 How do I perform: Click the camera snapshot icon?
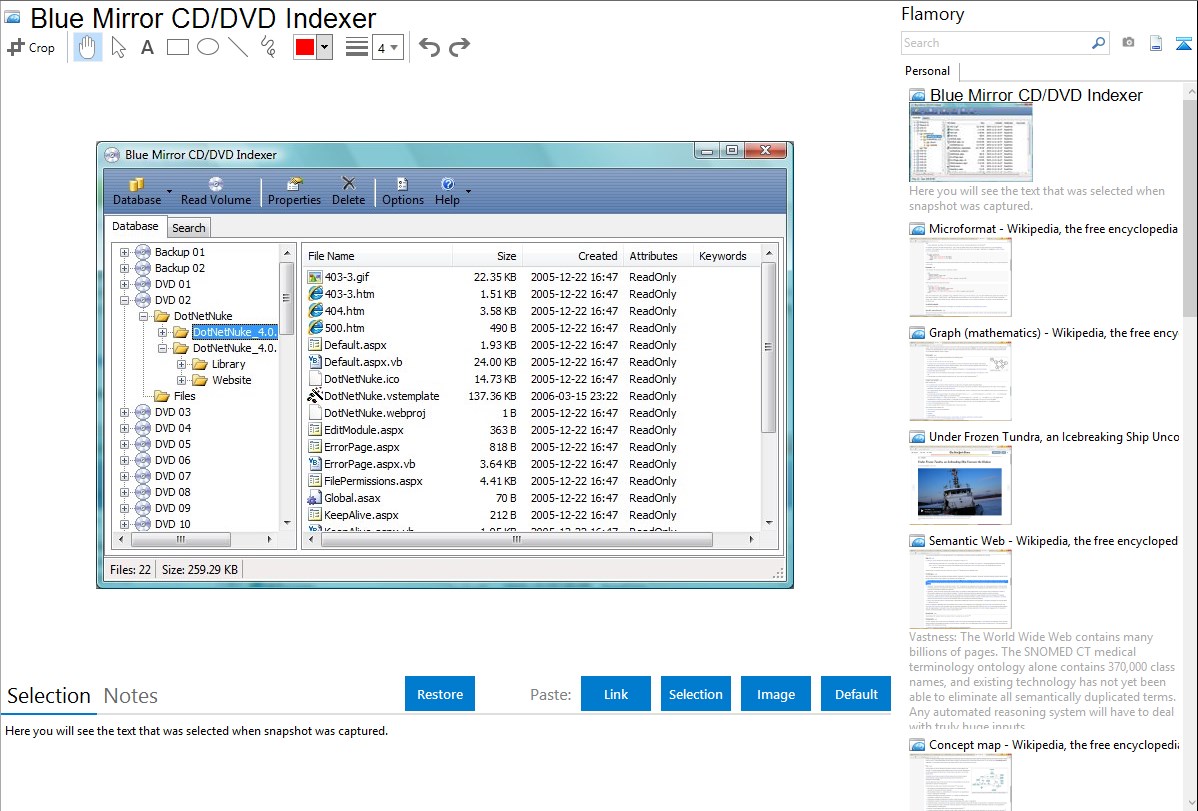[x=1128, y=43]
